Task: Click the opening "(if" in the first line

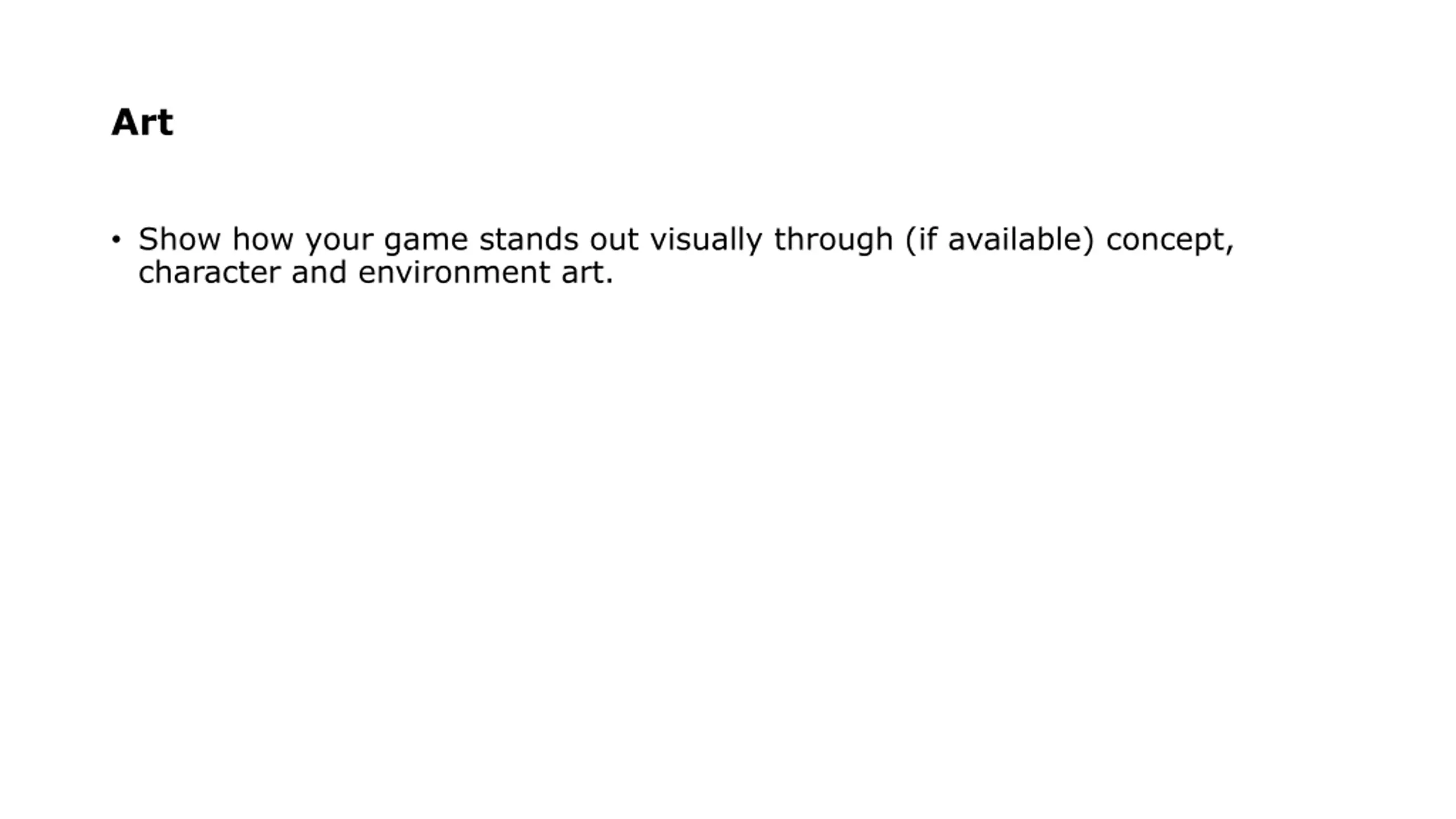Action: click(920, 240)
